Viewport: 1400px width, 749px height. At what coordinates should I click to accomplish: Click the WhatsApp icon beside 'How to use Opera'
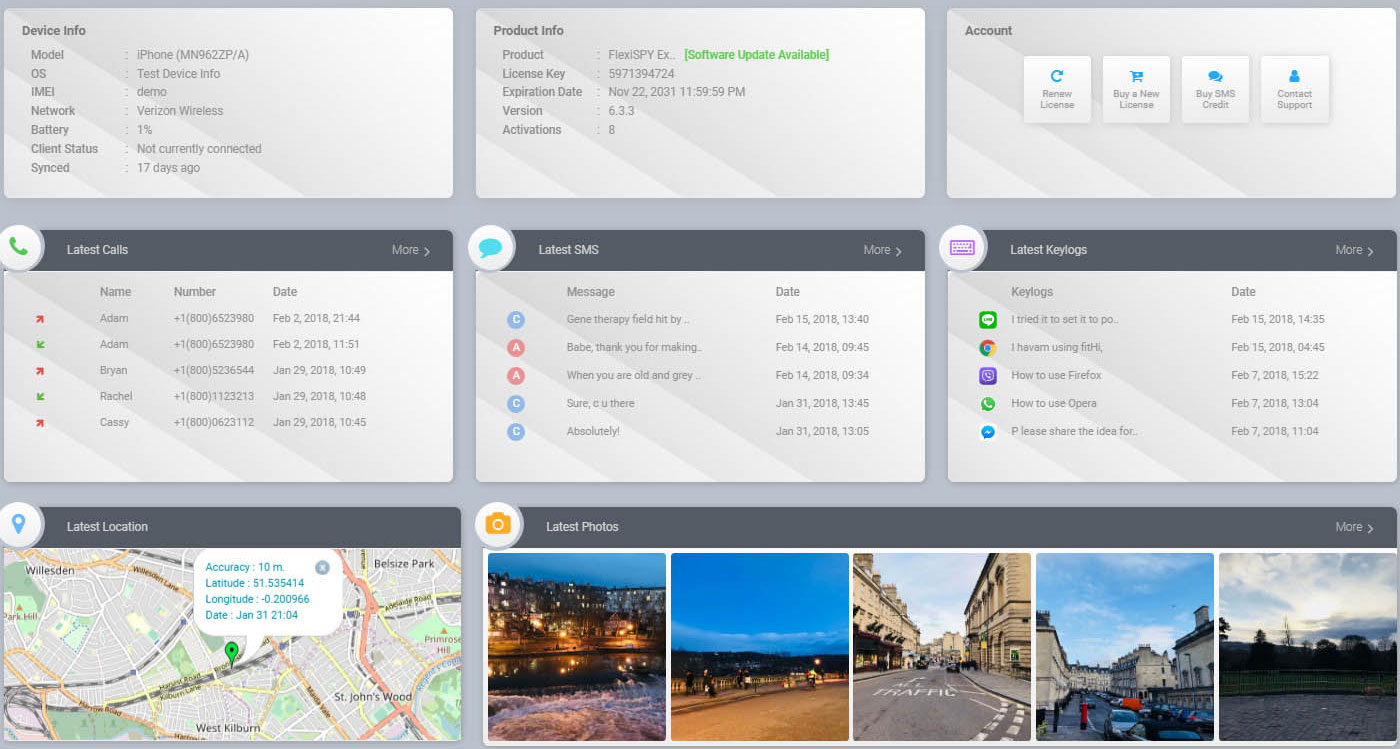[x=988, y=404]
